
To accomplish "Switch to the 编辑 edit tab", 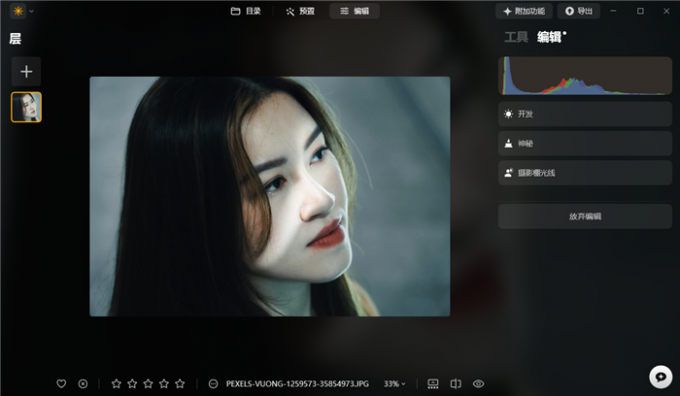I will pos(355,11).
